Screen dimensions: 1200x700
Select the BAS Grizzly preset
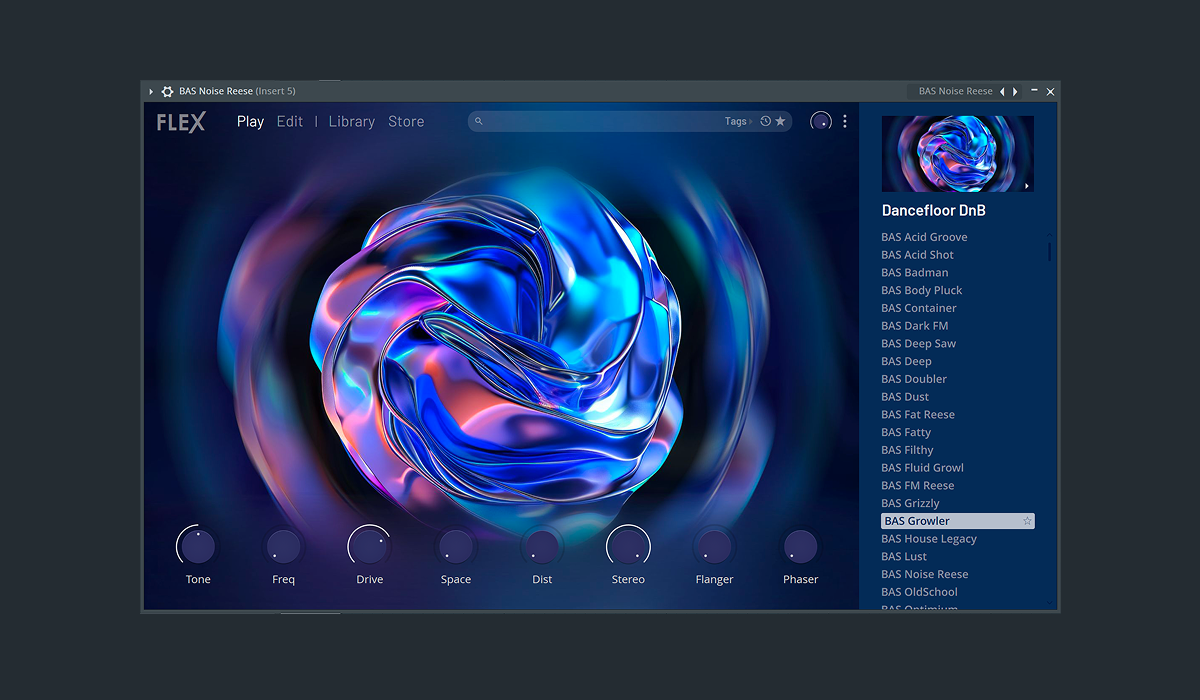[911, 504]
